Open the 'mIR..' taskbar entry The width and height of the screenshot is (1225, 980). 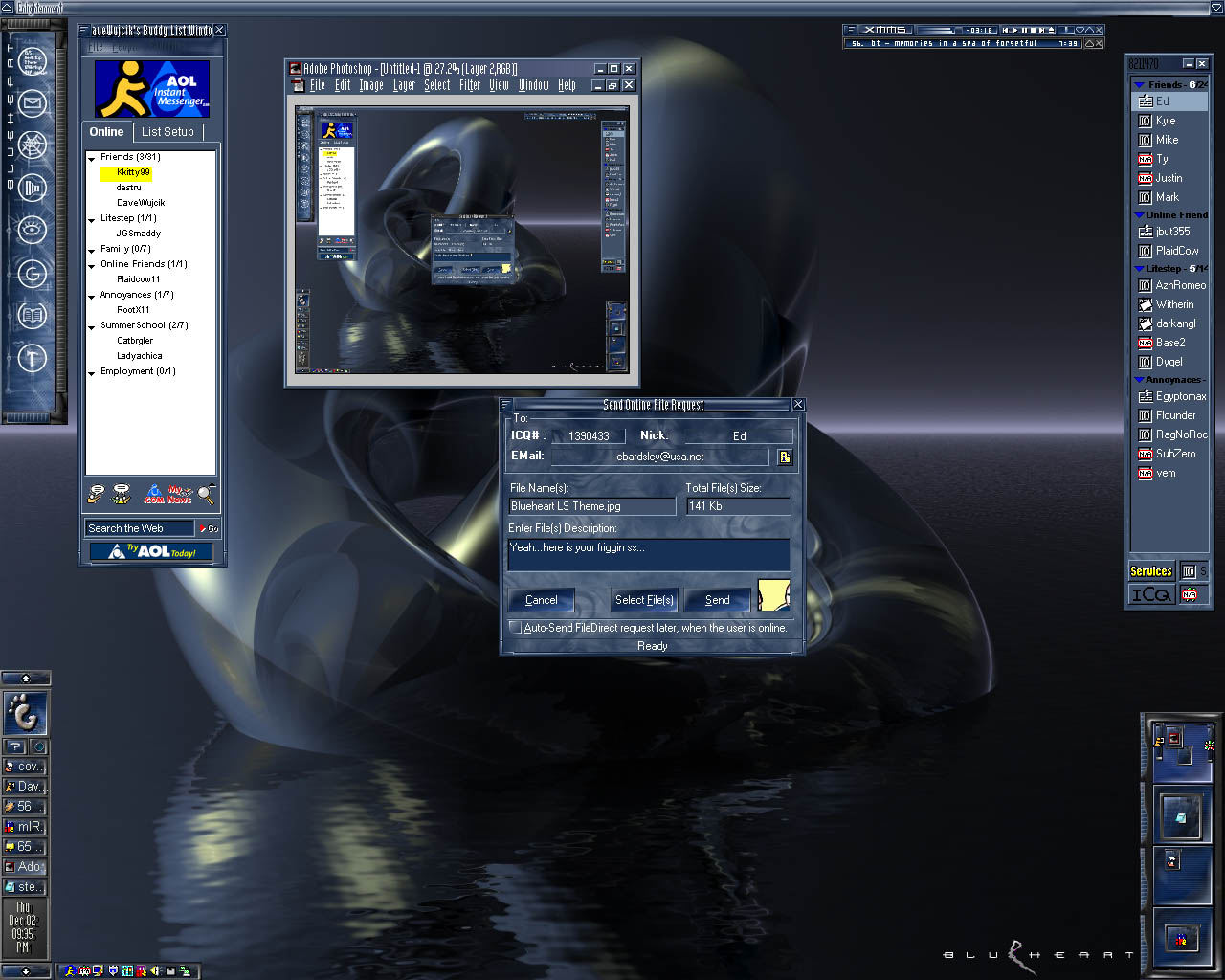tap(25, 826)
